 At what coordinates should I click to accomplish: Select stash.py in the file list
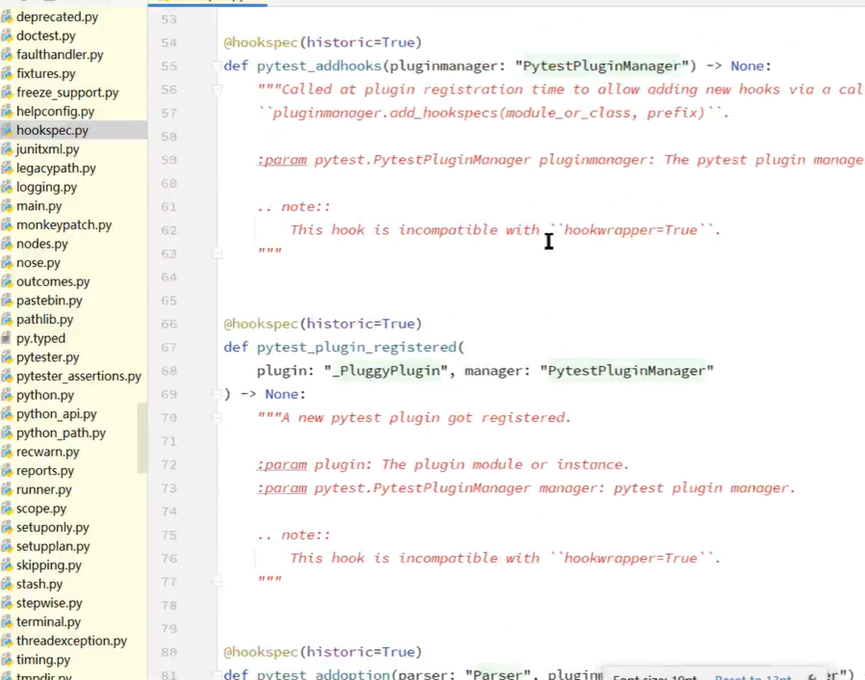click(x=39, y=584)
